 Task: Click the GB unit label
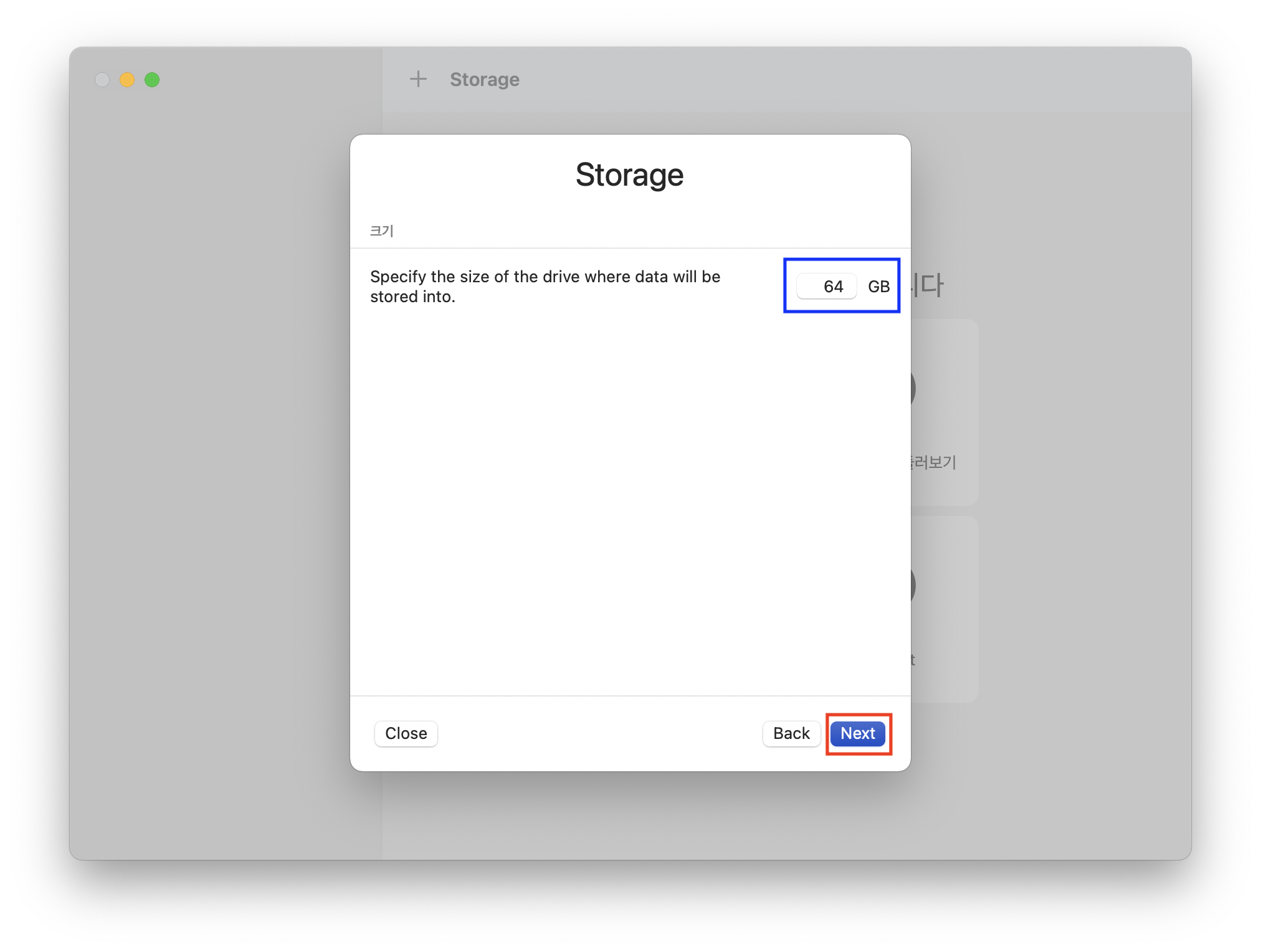pos(878,287)
